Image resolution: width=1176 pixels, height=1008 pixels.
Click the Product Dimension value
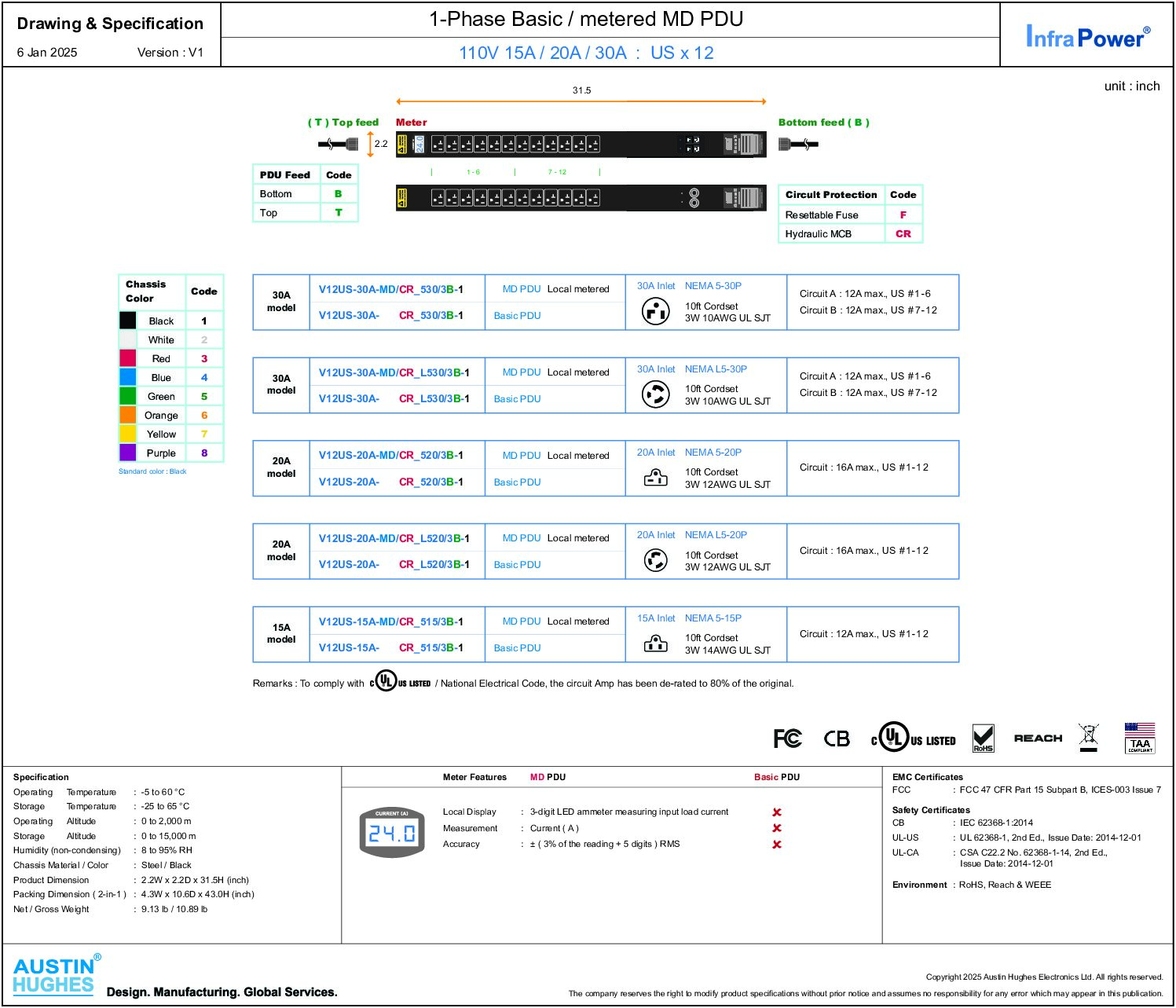pyautogui.click(x=195, y=880)
